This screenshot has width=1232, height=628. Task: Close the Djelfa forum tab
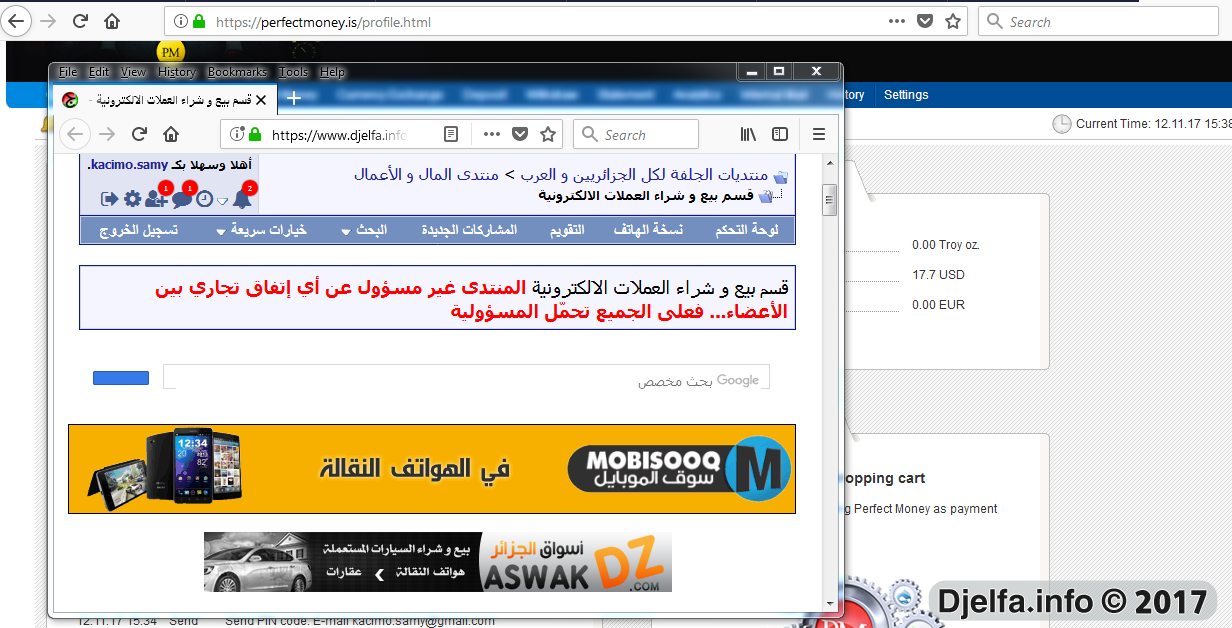(261, 99)
